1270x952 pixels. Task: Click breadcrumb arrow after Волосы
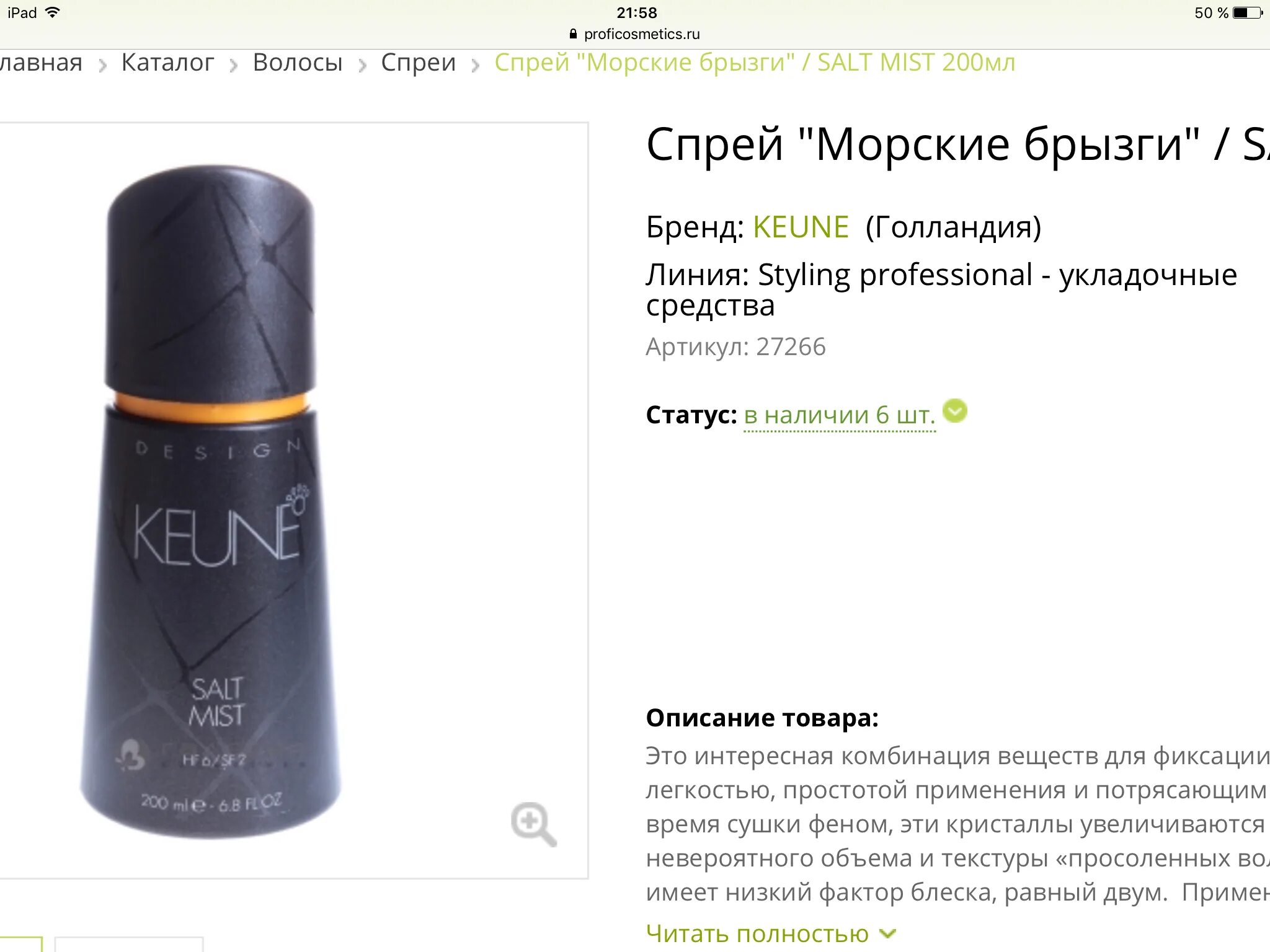362,65
